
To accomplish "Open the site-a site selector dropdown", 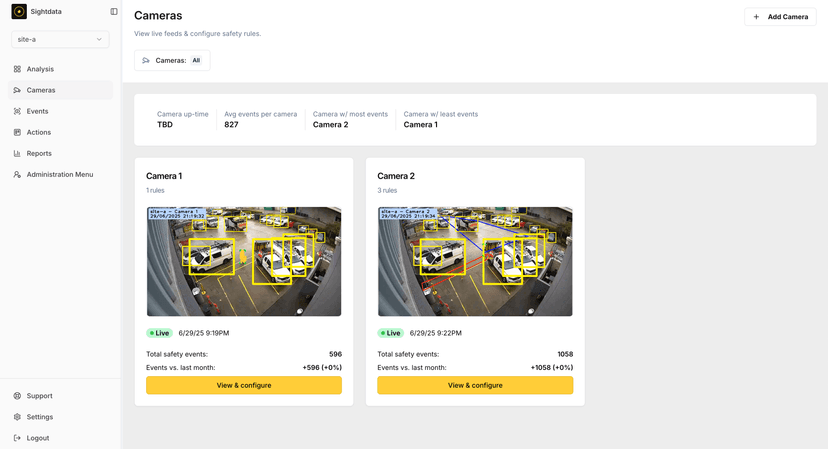I will coord(60,39).
